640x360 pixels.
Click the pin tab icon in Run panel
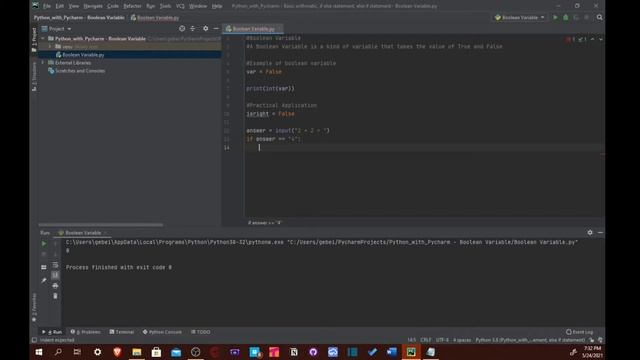pos(44,280)
